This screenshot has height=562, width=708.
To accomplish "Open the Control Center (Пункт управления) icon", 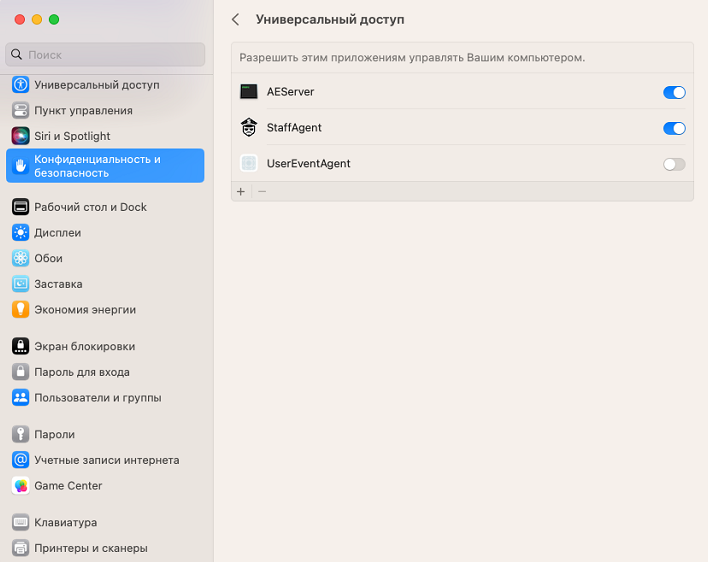I will coord(20,110).
